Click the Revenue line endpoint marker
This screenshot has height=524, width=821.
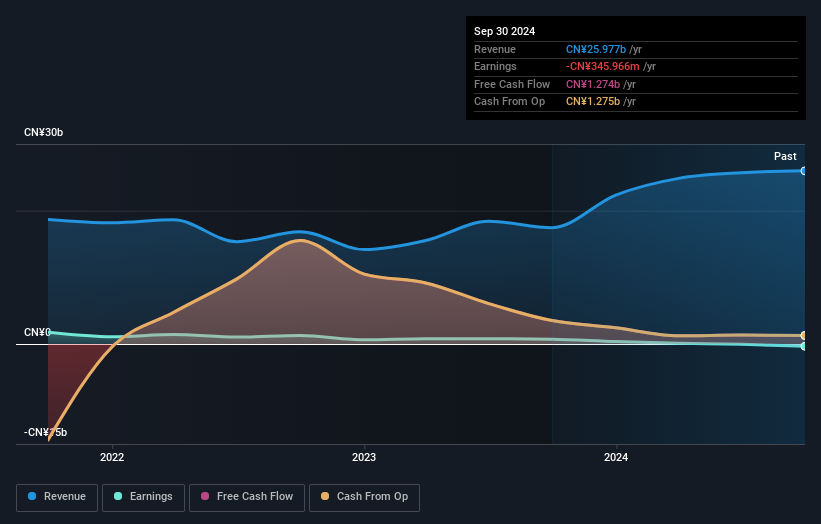pyautogui.click(x=804, y=171)
